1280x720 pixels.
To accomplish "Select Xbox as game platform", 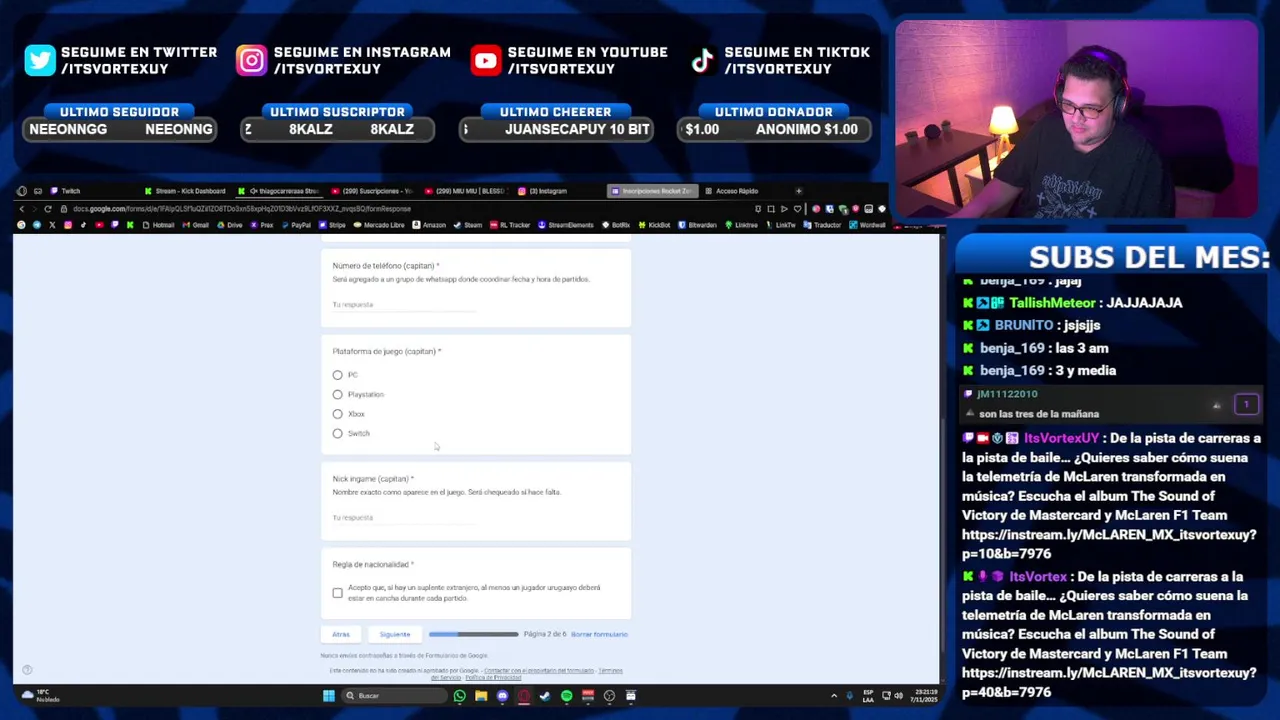I will (338, 414).
